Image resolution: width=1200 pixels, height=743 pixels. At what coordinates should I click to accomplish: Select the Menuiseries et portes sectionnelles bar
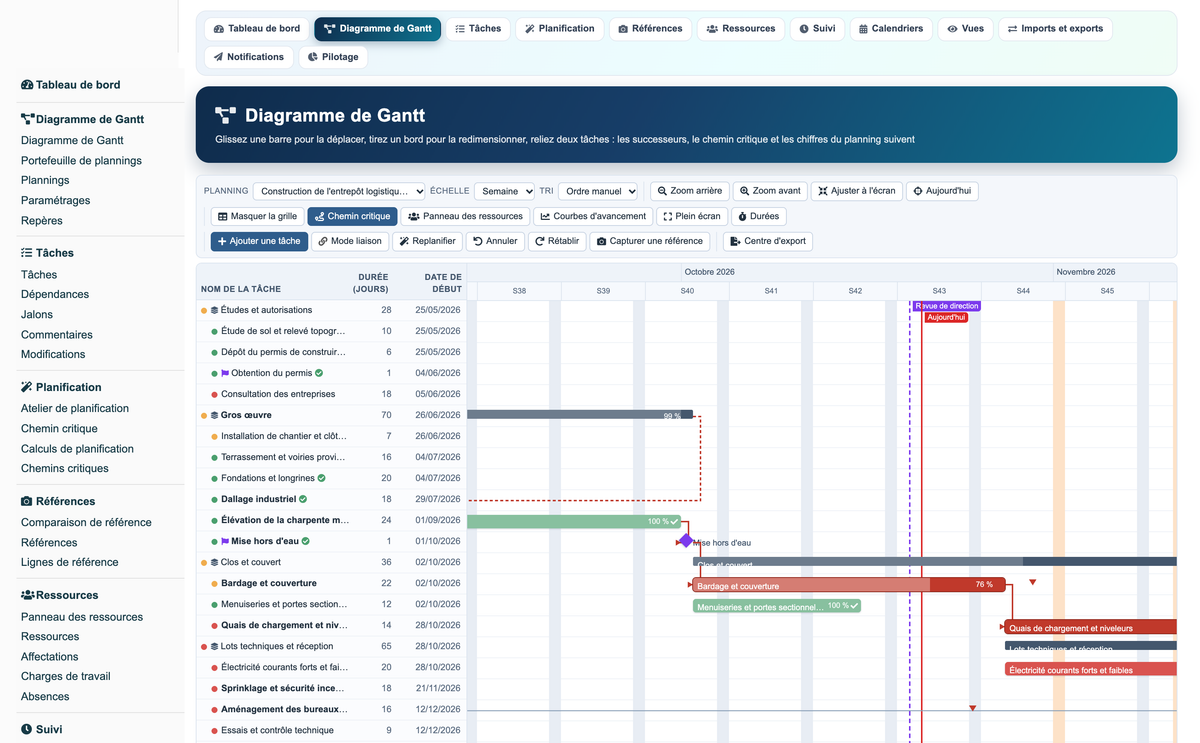[x=777, y=606]
